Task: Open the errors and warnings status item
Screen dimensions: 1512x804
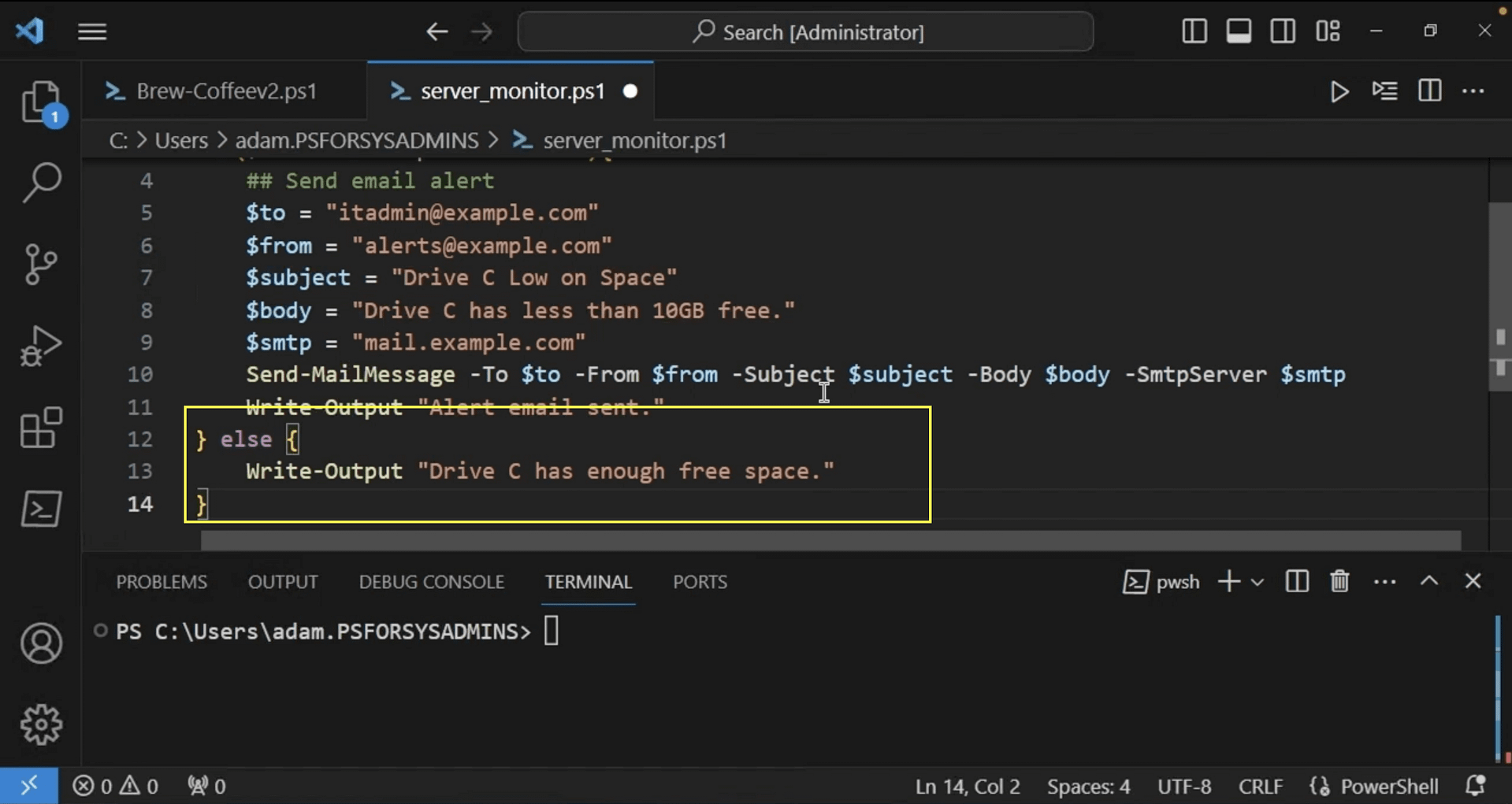Action: click(x=115, y=786)
